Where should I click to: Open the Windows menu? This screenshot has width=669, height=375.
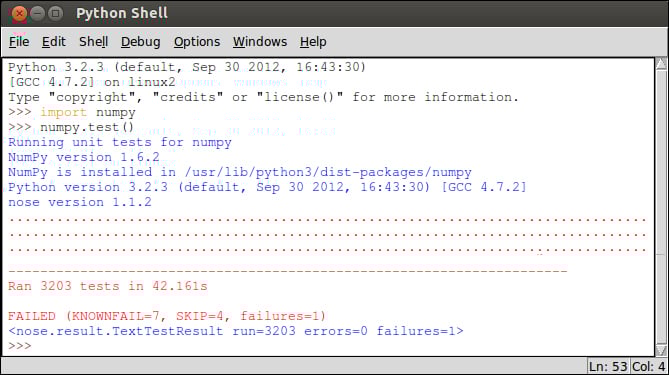pos(260,42)
